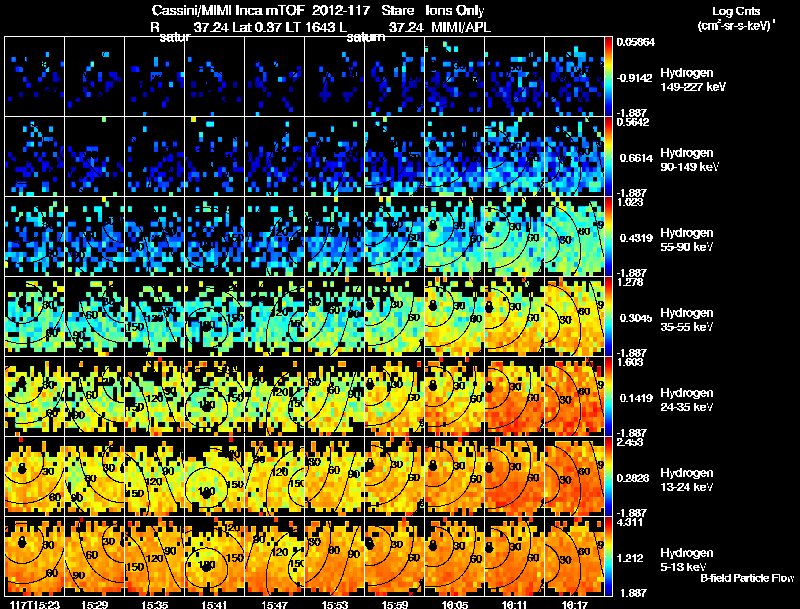
Task: Select the Hydrogen 13-24 keV panel at 15:35
Action: [155, 477]
